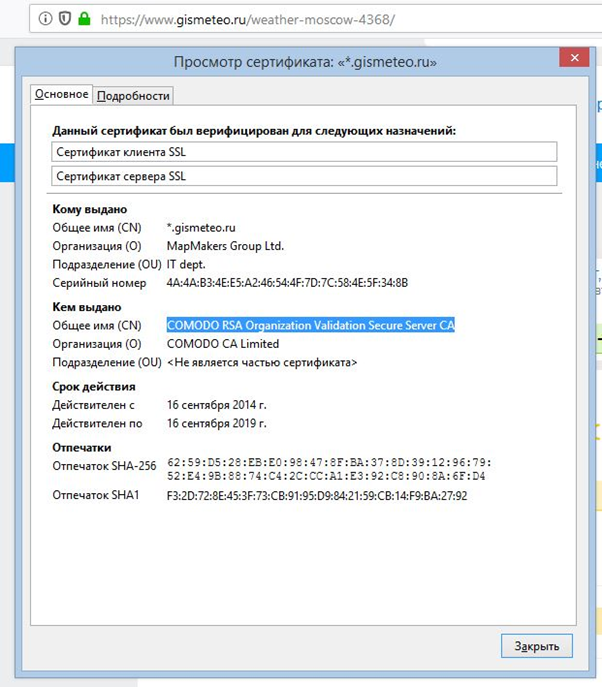Screen dimensions: 602x687
Task: Click the verified purposes heading text
Action: click(x=254, y=131)
